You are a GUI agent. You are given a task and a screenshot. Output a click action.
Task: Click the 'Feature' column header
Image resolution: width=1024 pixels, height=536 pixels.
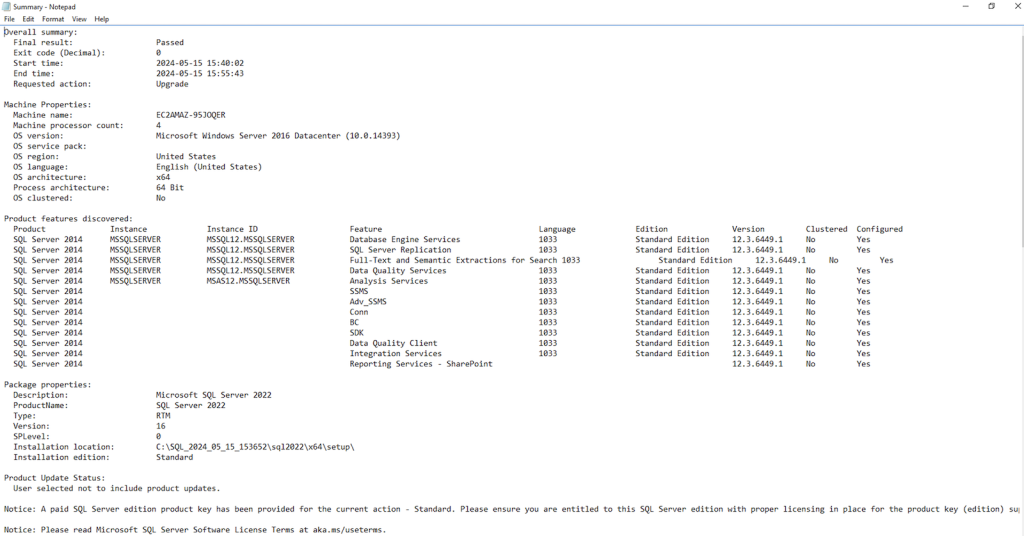(x=366, y=229)
